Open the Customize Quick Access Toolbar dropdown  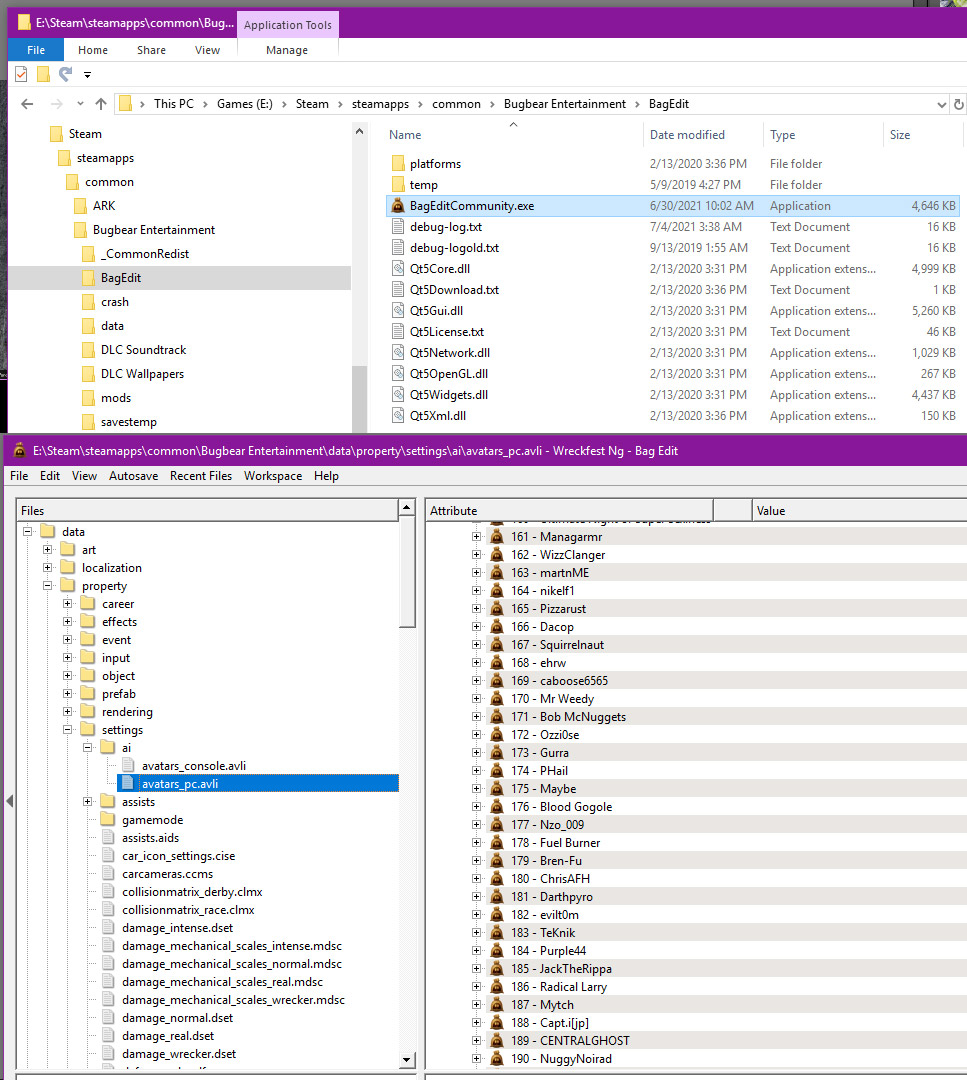(87, 74)
